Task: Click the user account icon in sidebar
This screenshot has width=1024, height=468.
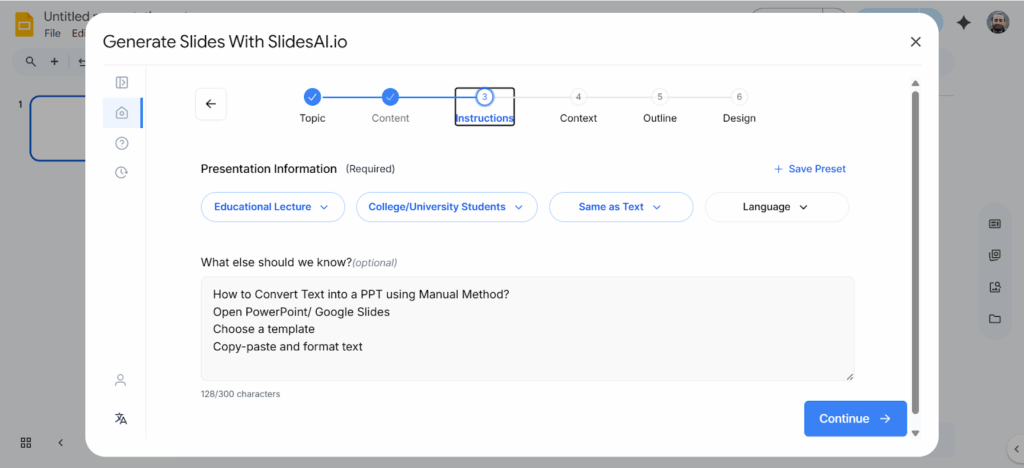Action: pos(121,380)
